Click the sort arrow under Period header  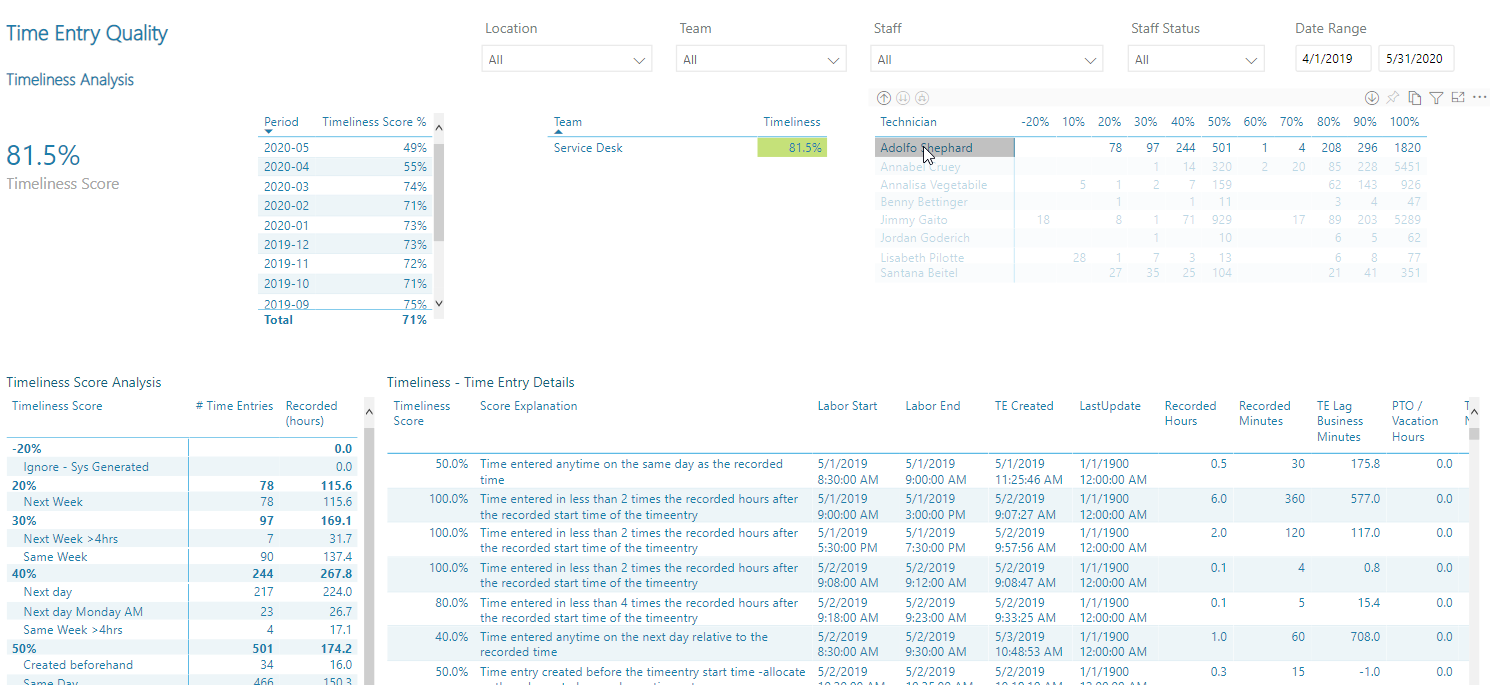tap(269, 131)
